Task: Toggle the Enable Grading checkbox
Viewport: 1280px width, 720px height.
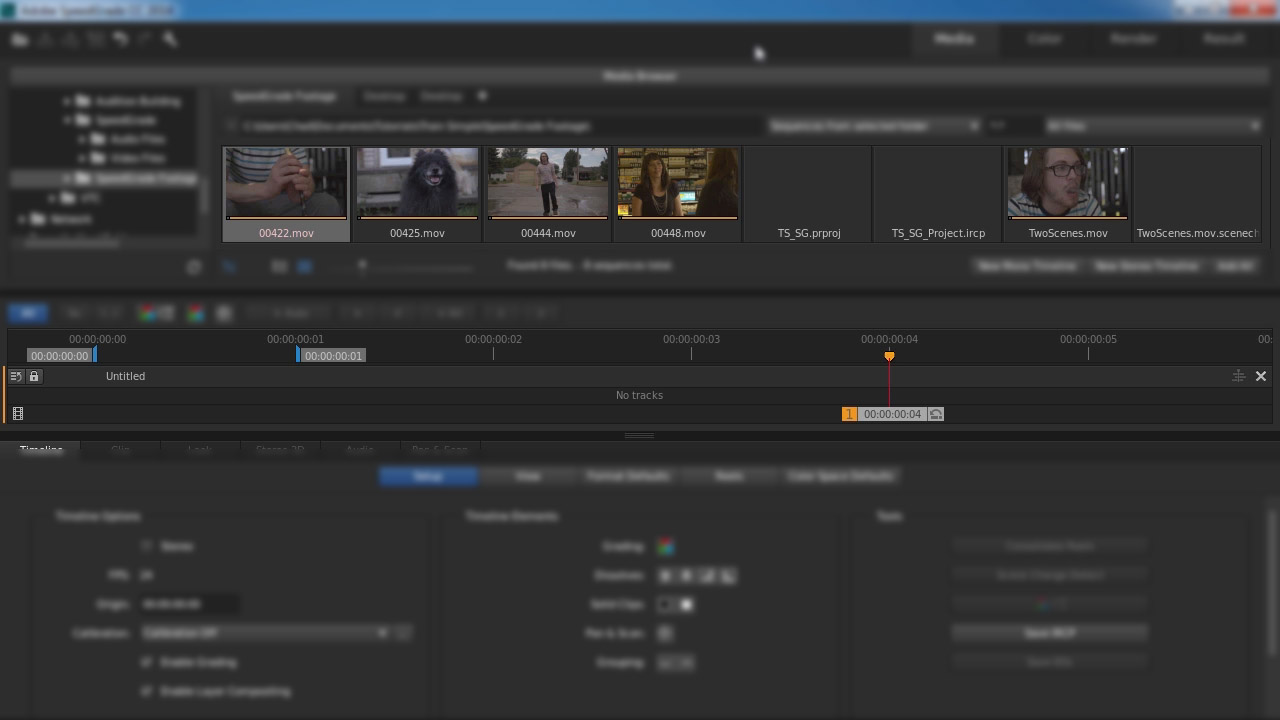Action: 147,663
